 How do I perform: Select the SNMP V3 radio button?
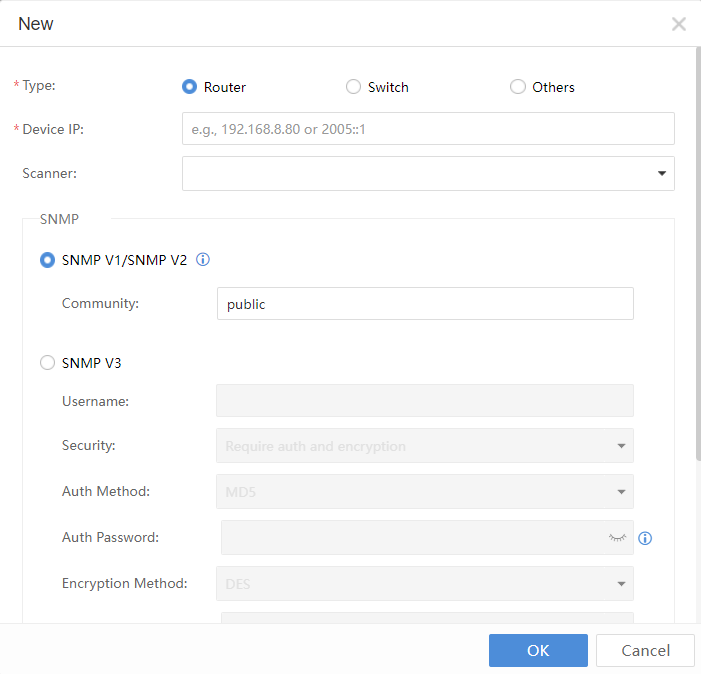[47, 363]
